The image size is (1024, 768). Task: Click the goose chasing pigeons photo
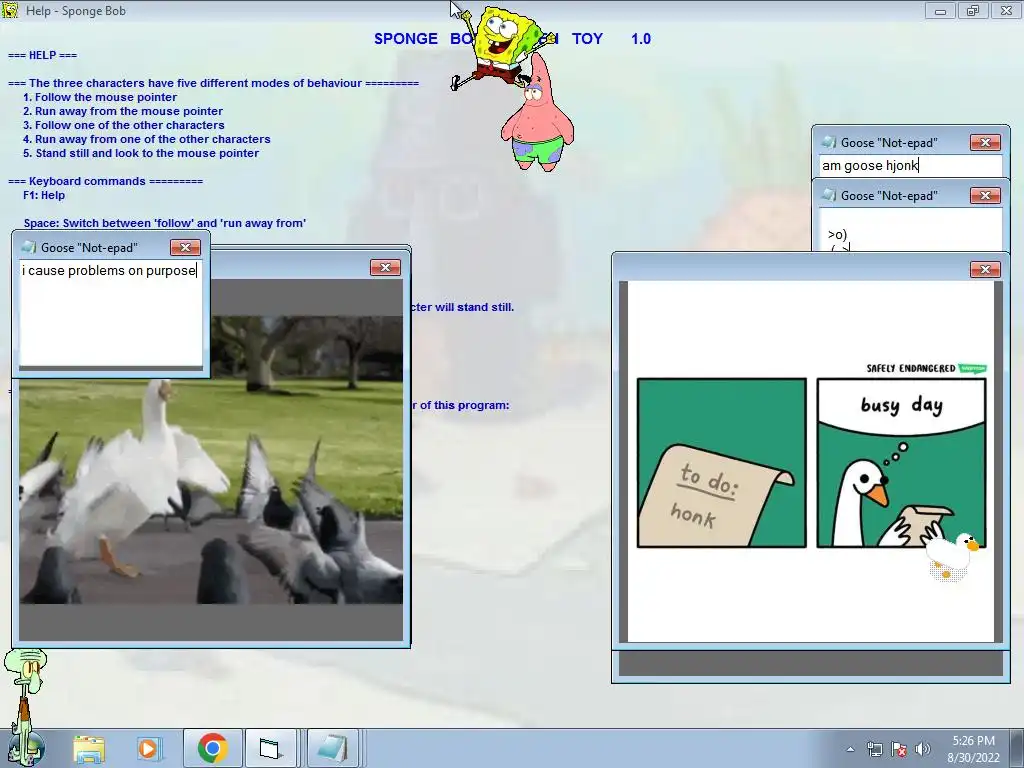211,460
